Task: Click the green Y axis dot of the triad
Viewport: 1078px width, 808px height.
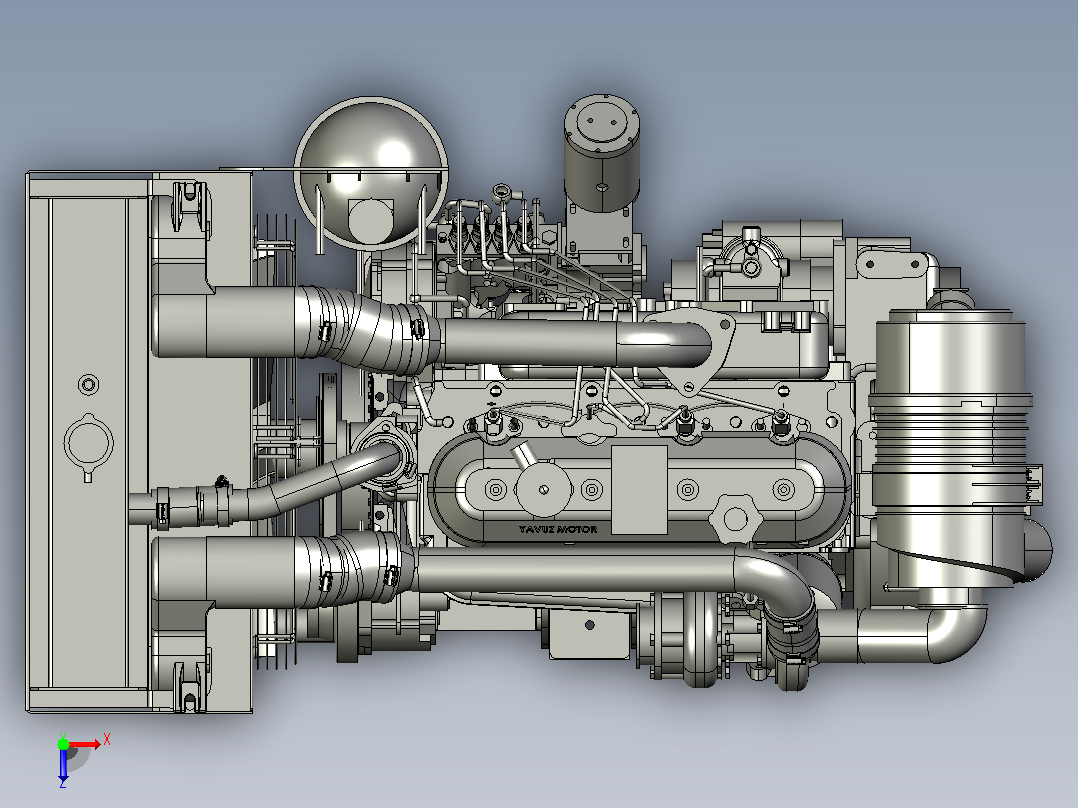Action: point(63,744)
